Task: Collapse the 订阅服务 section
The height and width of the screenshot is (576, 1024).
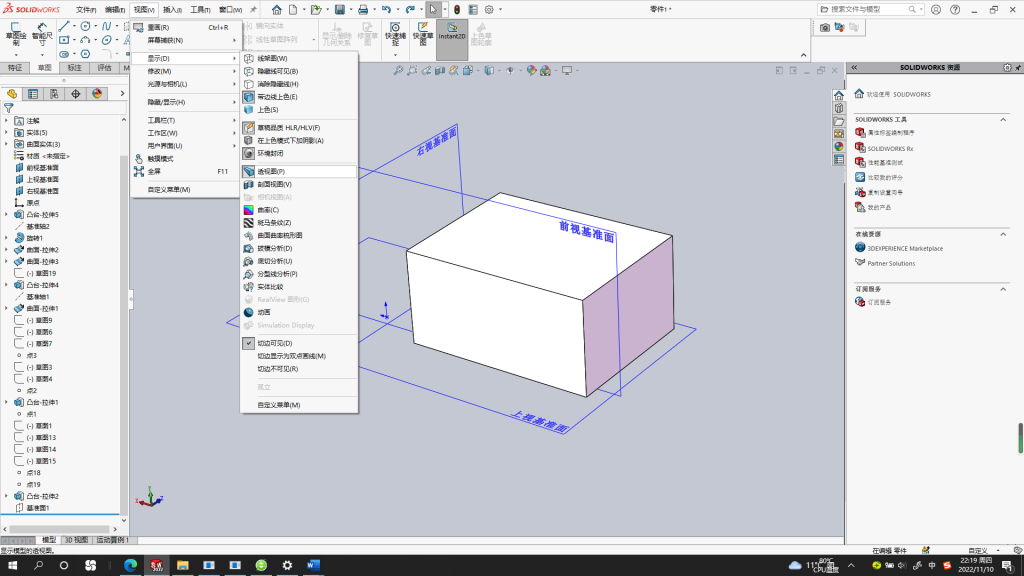Action: [x=1003, y=289]
